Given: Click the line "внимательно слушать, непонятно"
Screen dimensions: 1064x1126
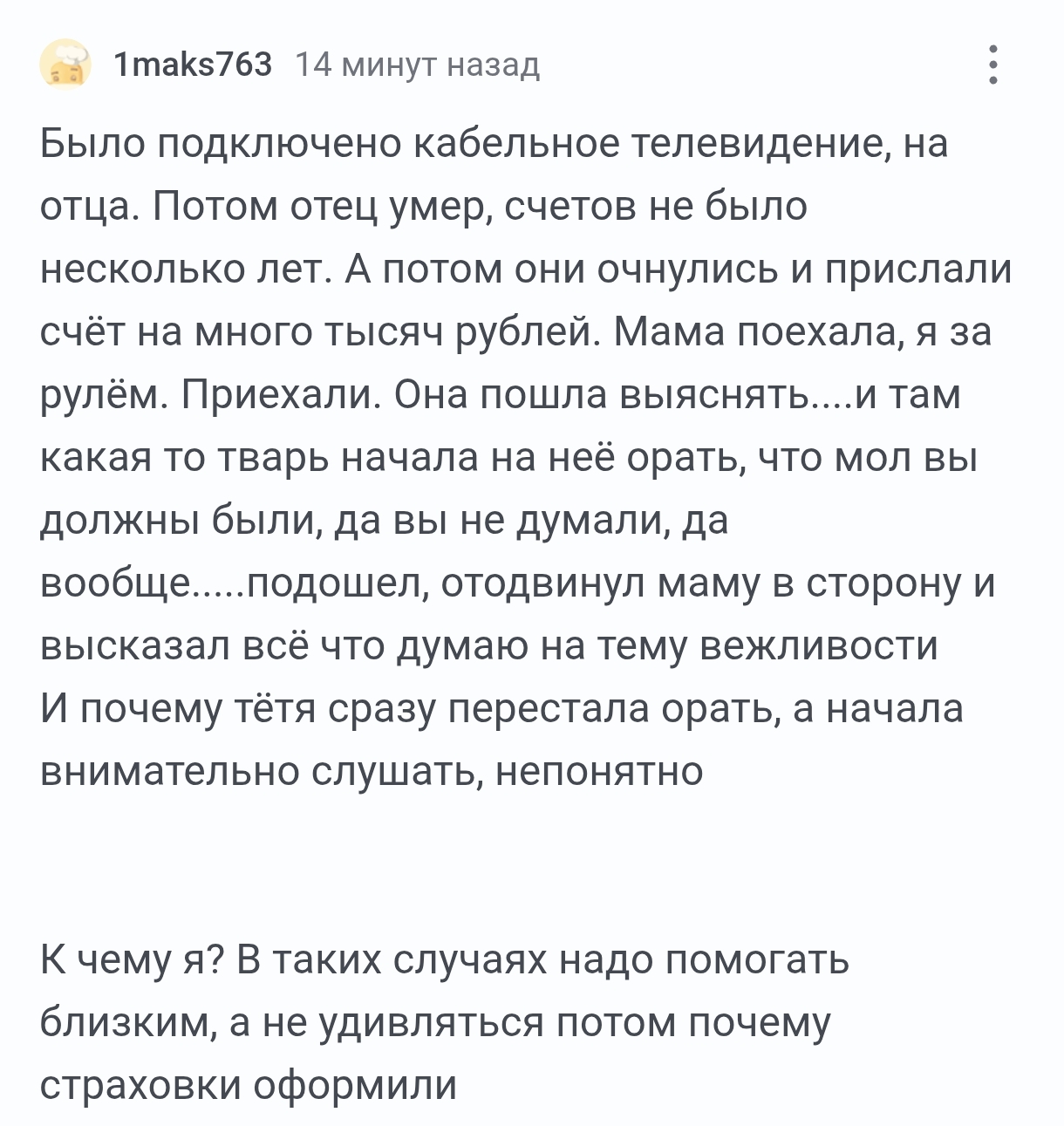Looking at the screenshot, I should pos(372,772).
